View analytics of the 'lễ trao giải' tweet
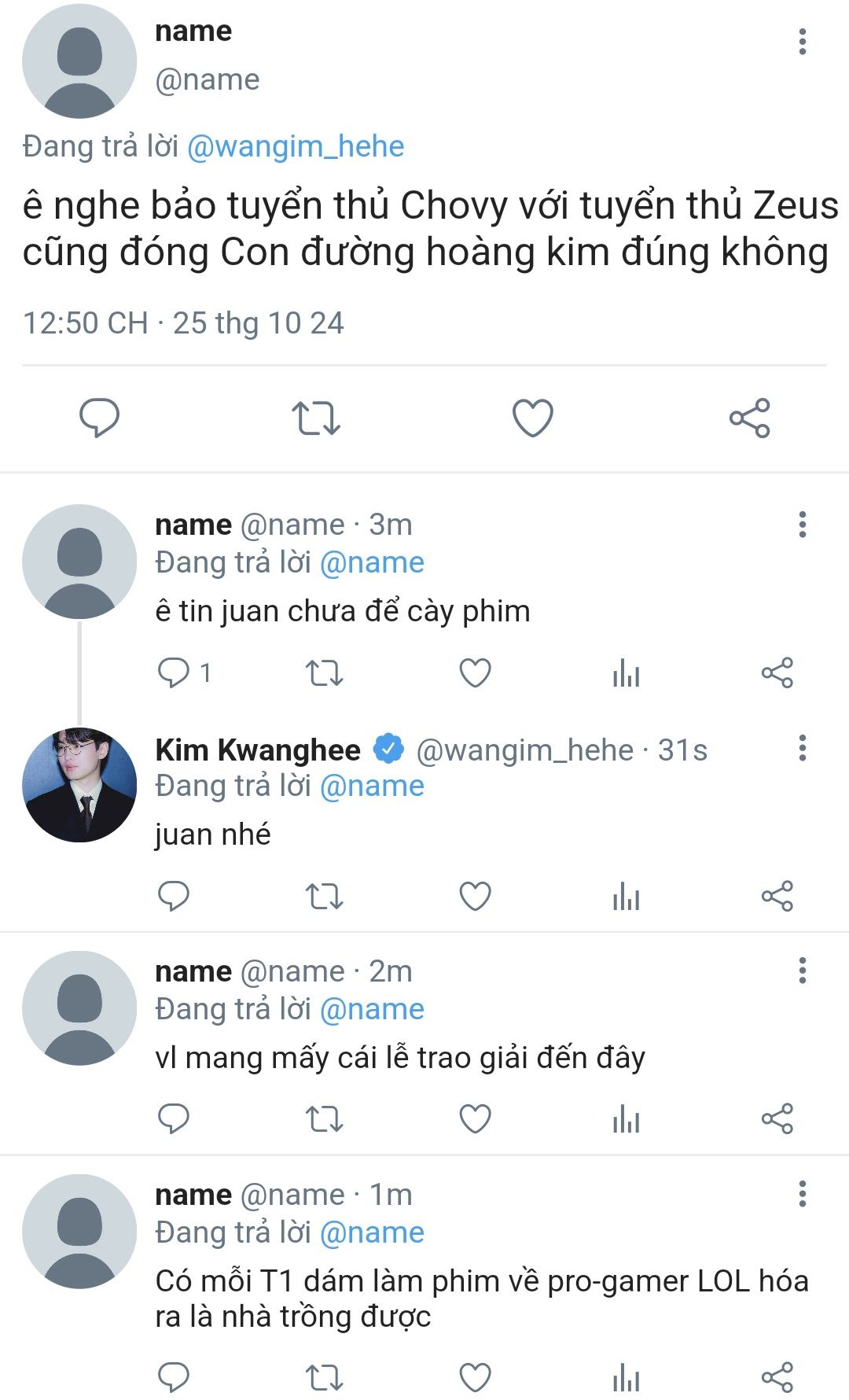 point(626,1118)
